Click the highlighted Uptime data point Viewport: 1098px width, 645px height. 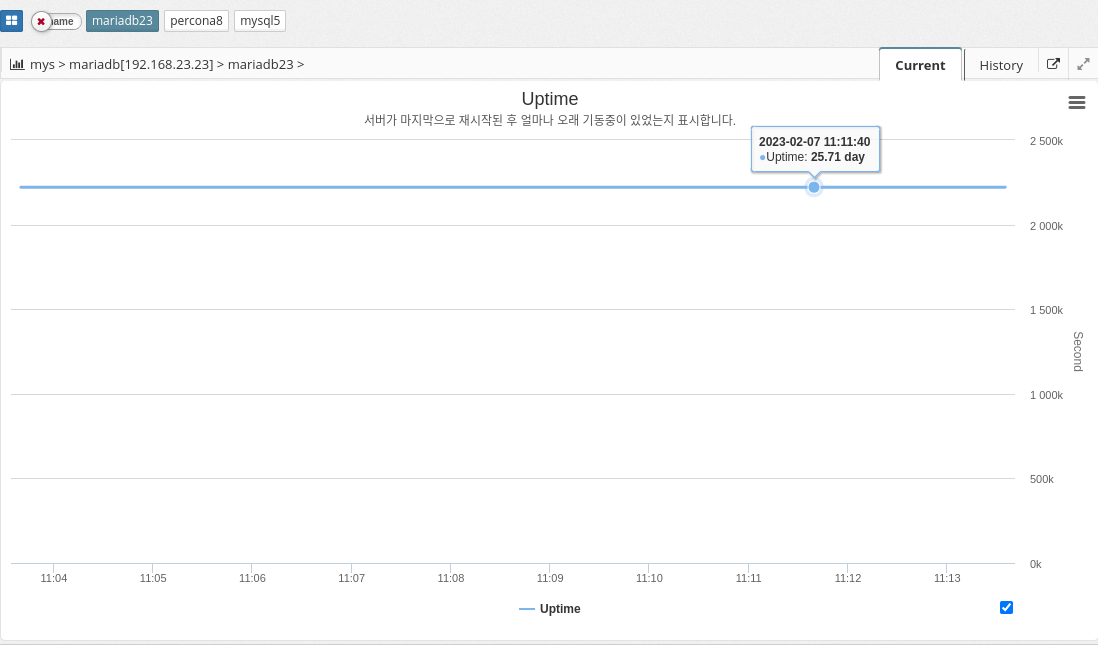point(814,187)
